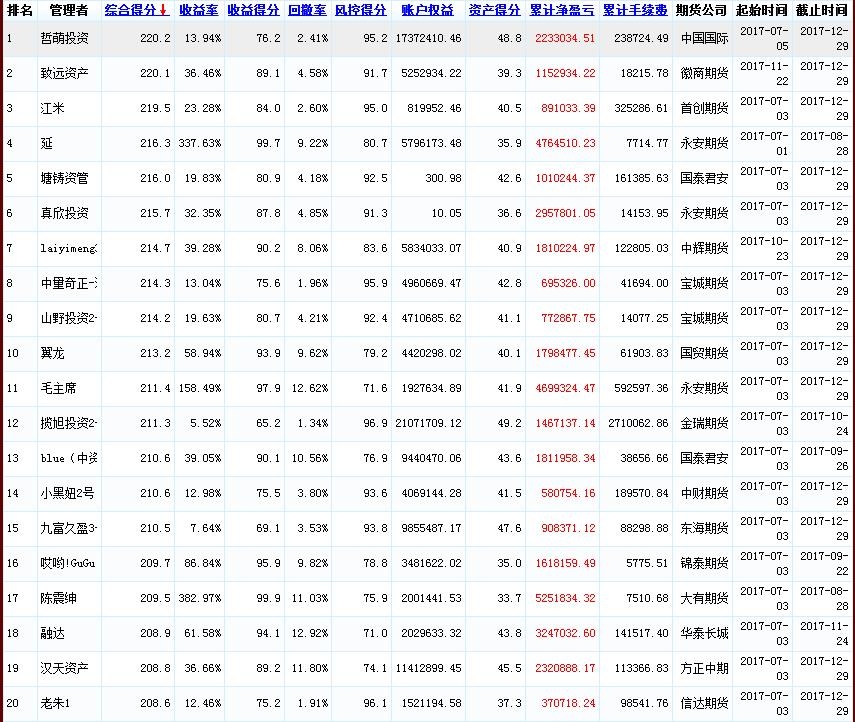Select the fee value 2710062.86
The width and height of the screenshot is (855, 722).
(639, 423)
